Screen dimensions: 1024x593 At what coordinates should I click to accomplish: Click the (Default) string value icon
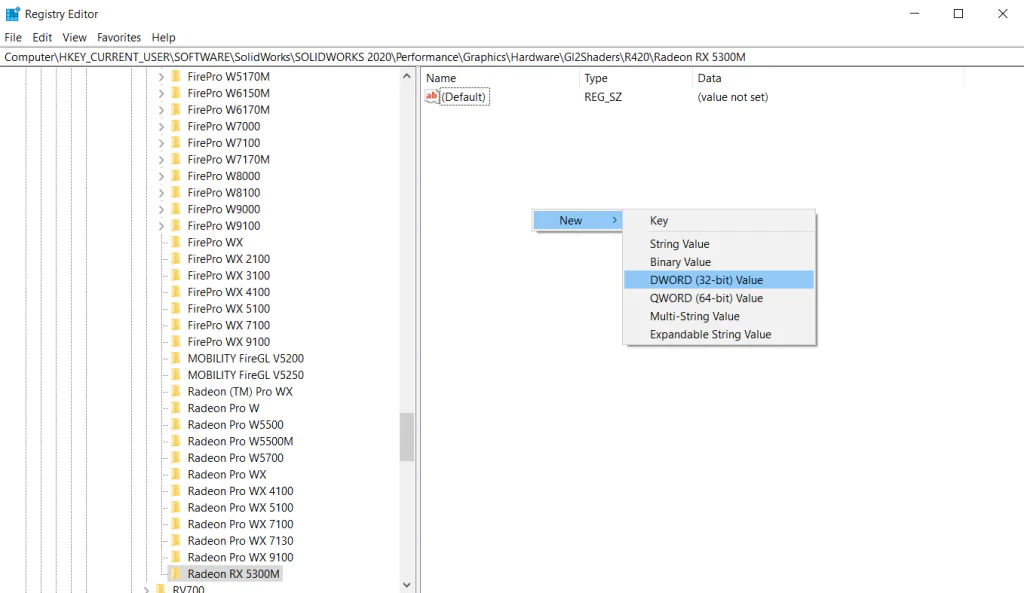pyautogui.click(x=432, y=97)
